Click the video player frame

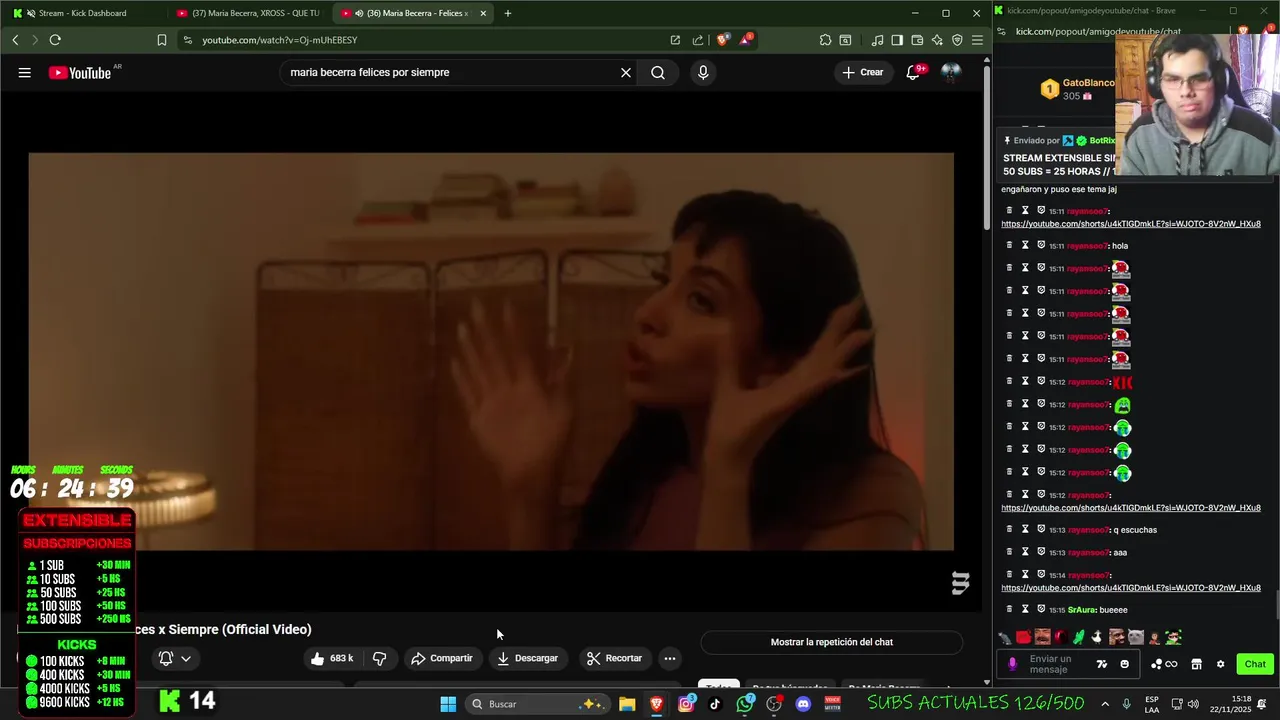pos(491,351)
